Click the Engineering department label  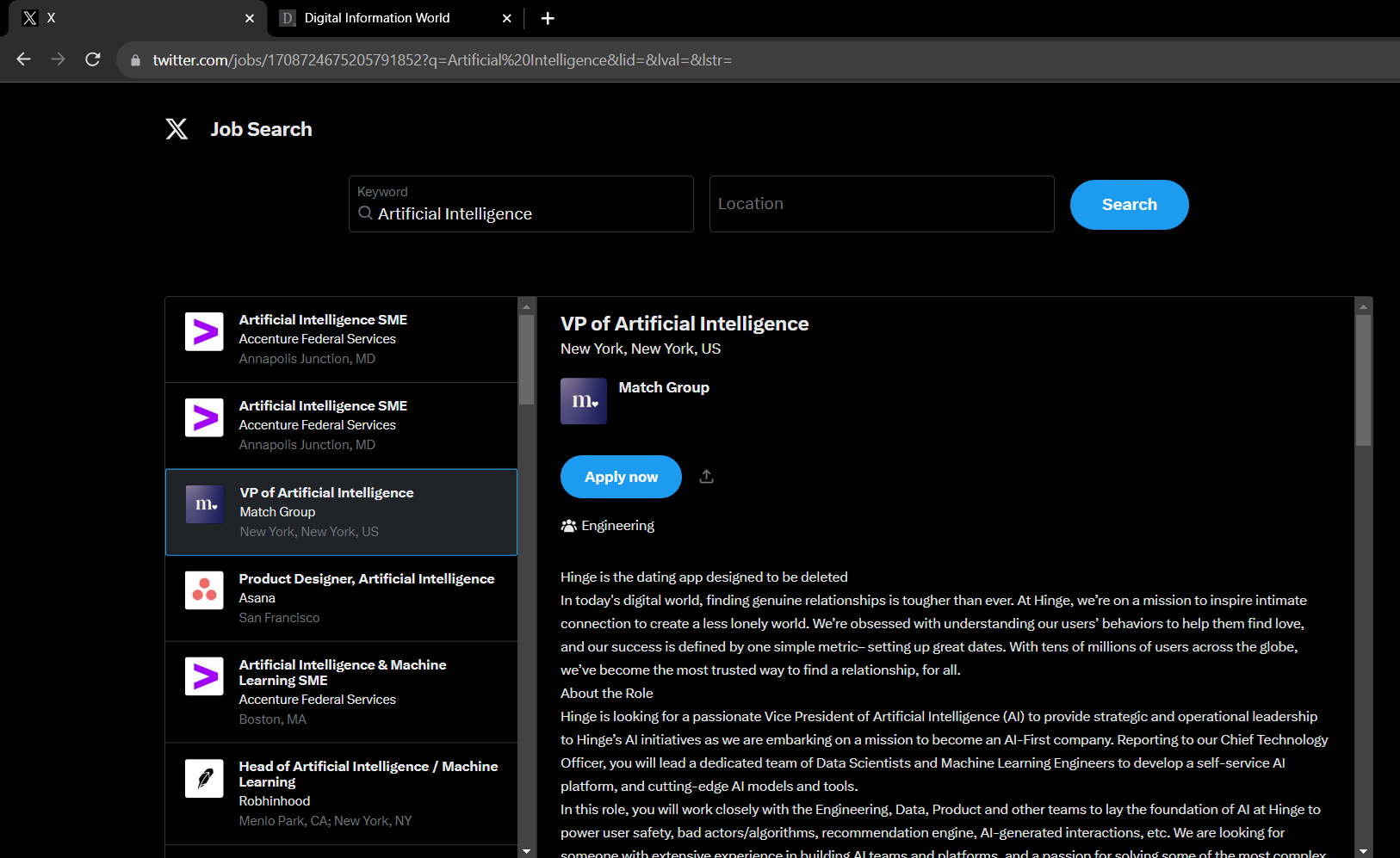coord(618,526)
